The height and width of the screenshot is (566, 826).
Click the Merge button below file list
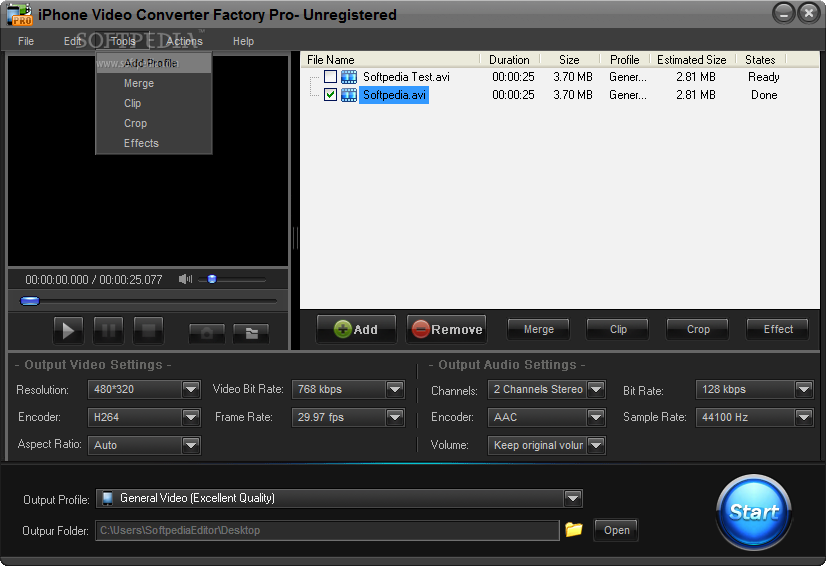(538, 329)
